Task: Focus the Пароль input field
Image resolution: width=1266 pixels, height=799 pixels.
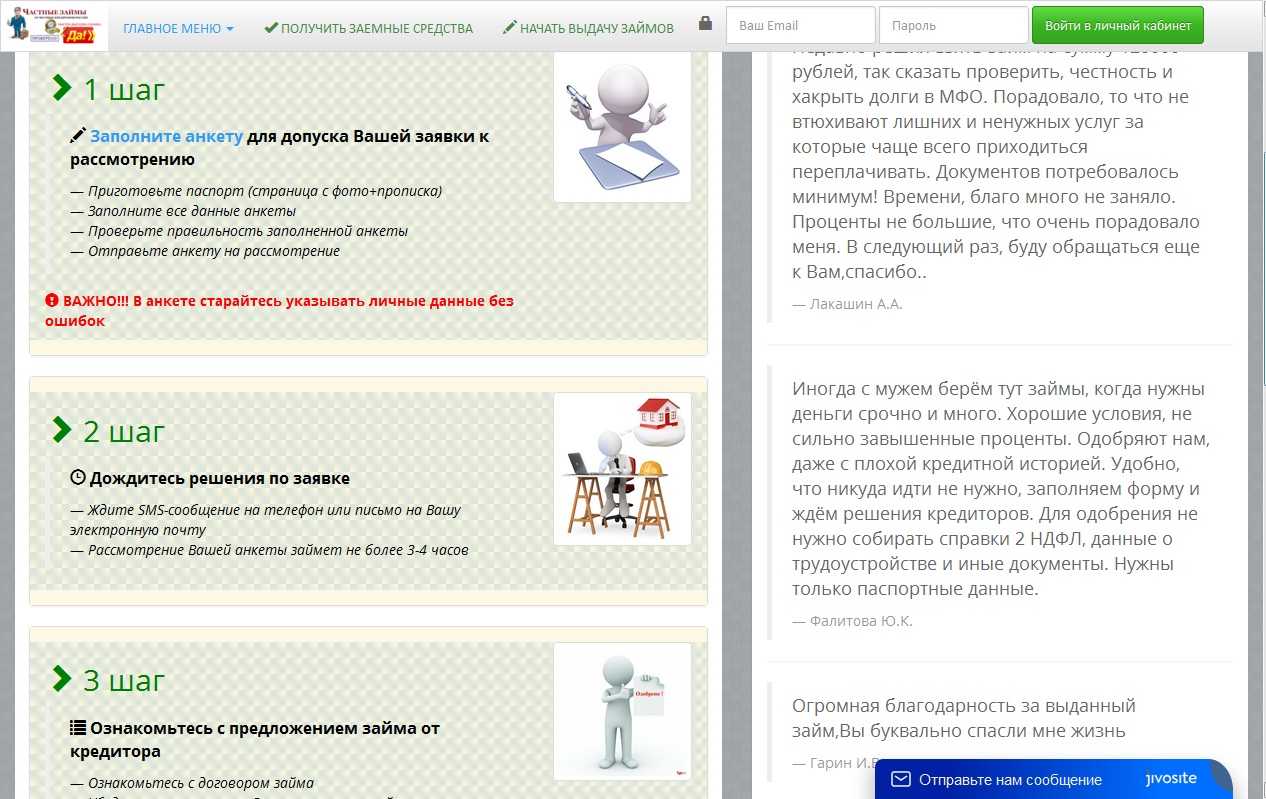Action: pos(953,25)
